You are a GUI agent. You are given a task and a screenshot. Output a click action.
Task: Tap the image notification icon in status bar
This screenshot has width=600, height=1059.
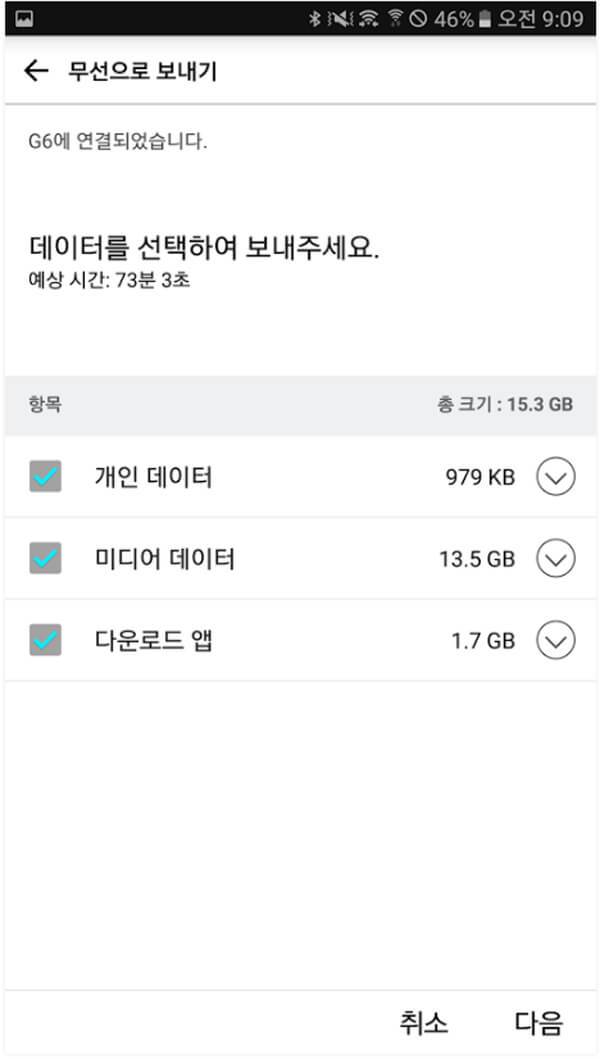click(25, 18)
